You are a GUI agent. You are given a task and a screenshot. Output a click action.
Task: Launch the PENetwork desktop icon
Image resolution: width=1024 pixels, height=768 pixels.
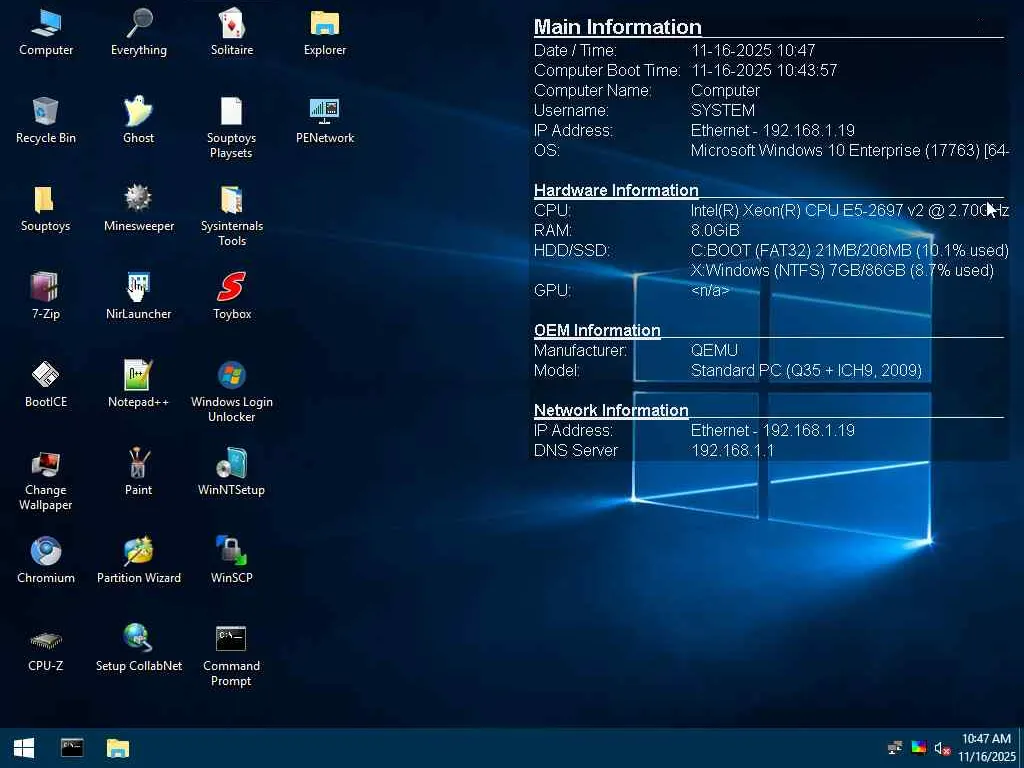point(325,121)
